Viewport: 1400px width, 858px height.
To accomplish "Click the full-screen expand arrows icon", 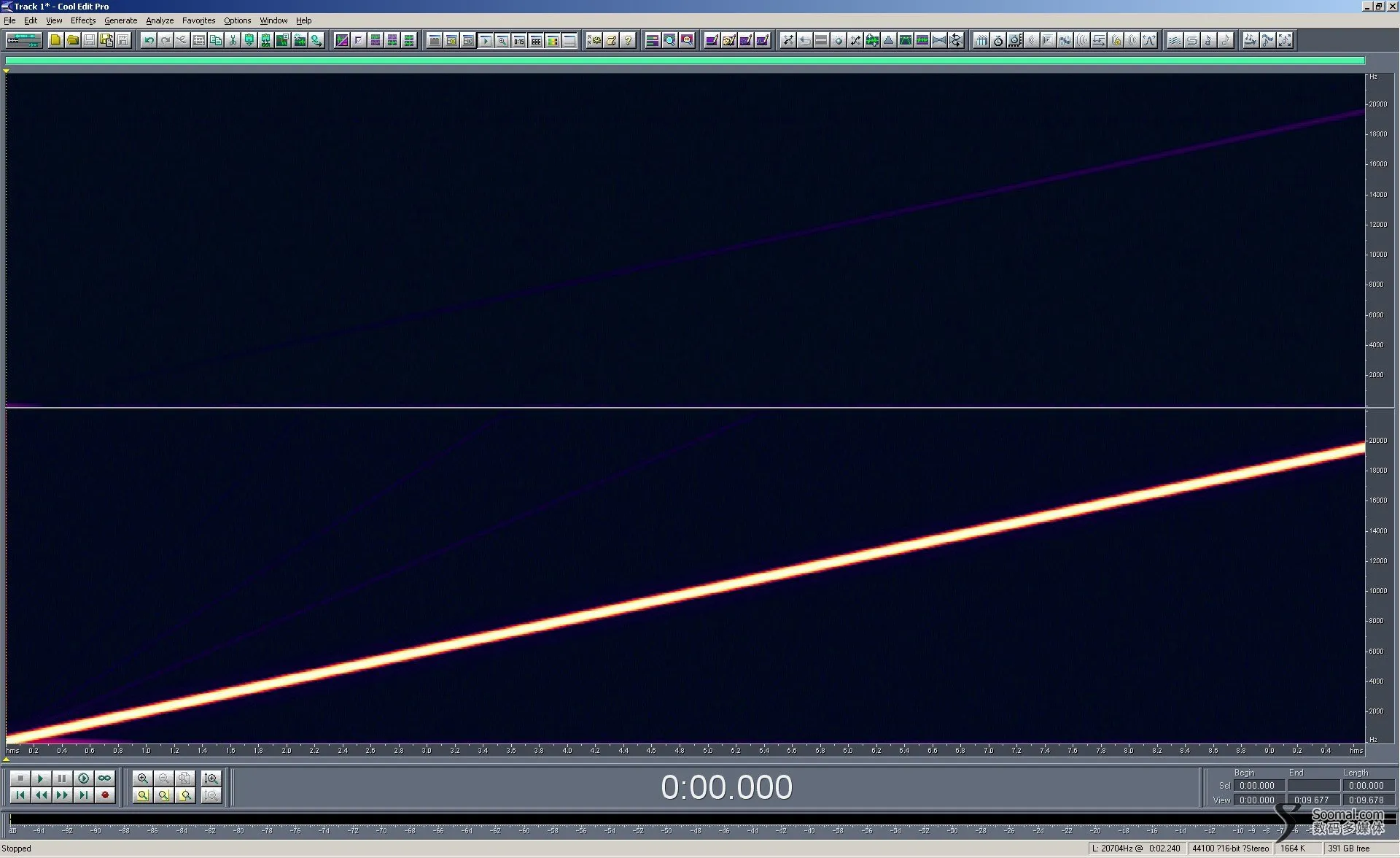I will pos(1285,40).
